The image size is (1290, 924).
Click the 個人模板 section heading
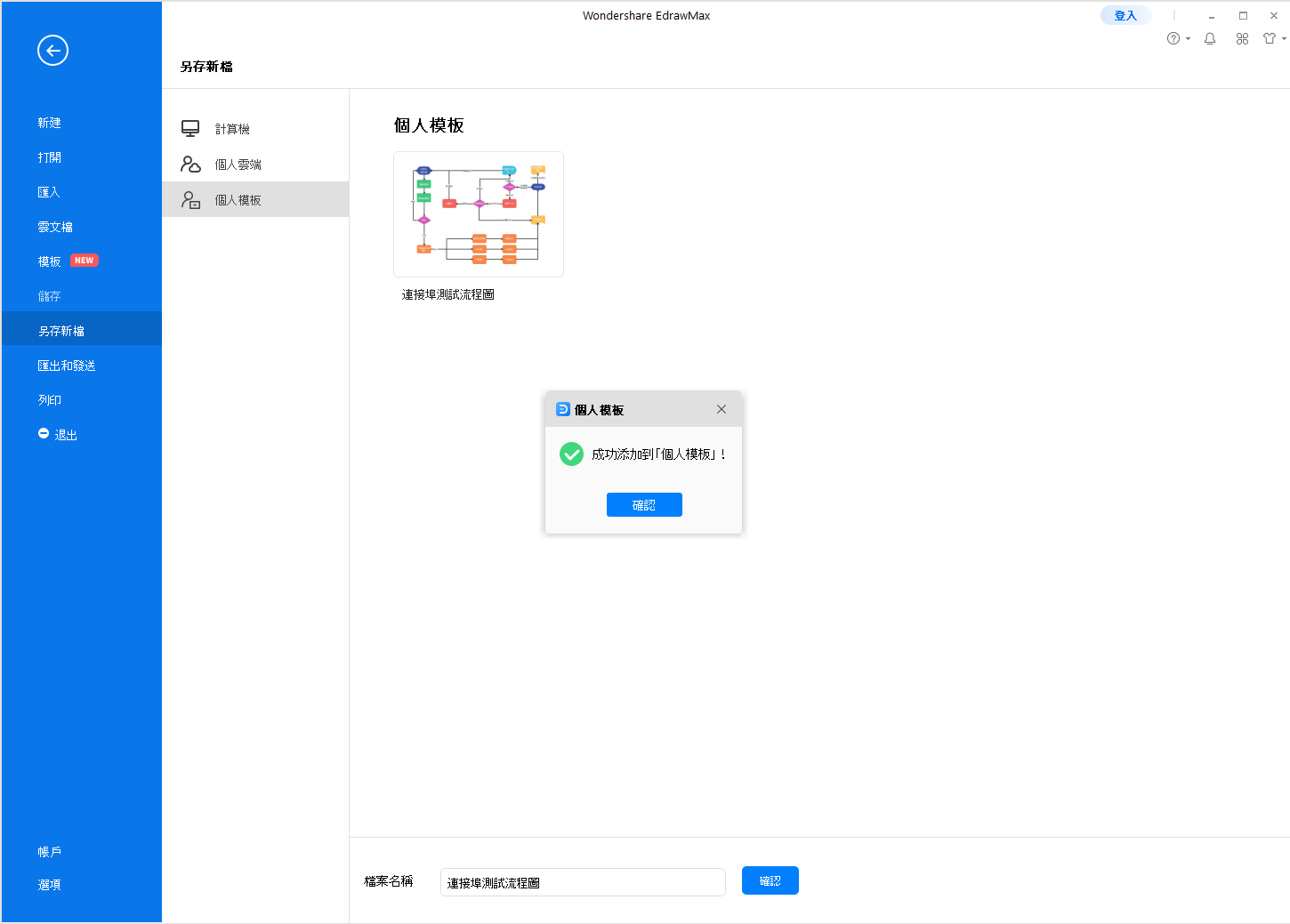pyautogui.click(x=429, y=125)
